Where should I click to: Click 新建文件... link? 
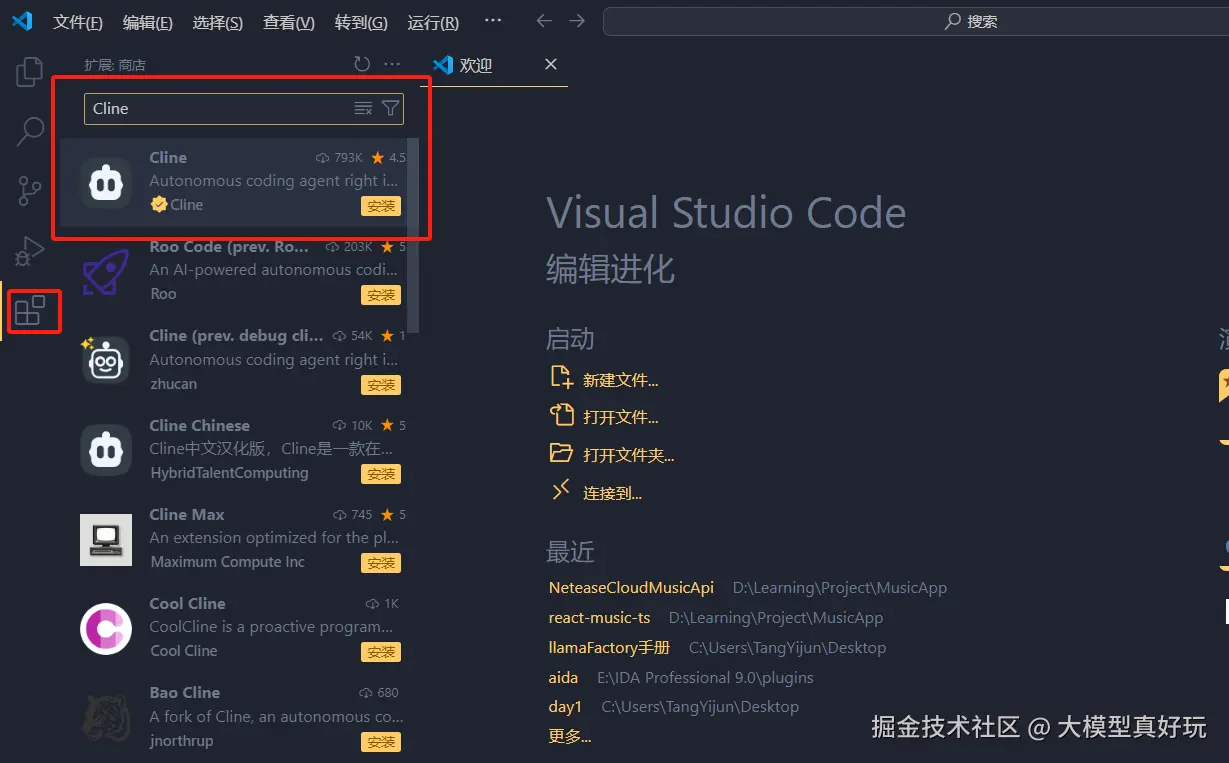620,380
